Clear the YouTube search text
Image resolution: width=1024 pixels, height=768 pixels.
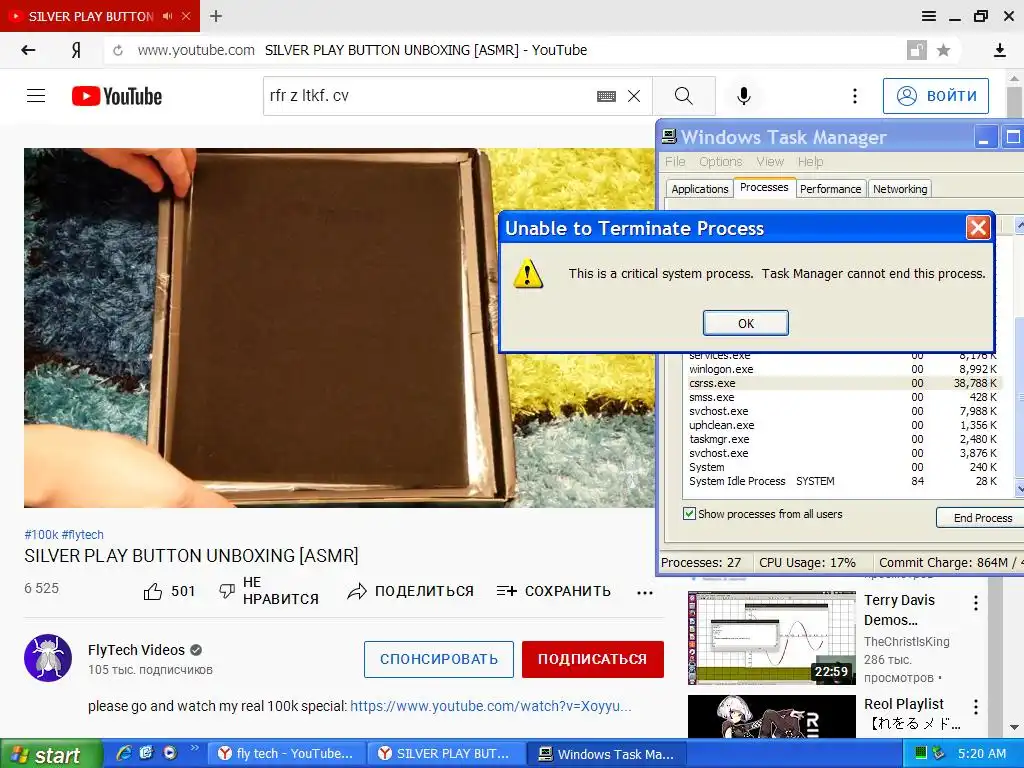[x=633, y=96]
